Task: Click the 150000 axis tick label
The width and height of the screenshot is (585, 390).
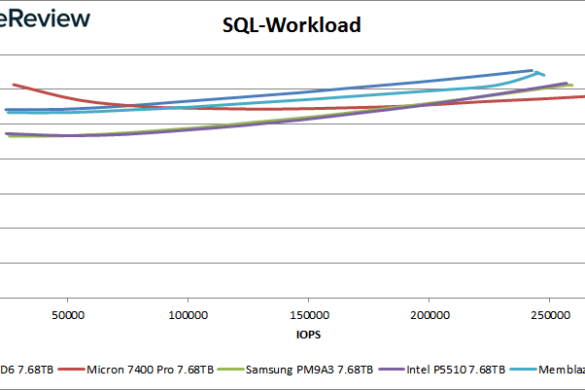Action: (309, 315)
